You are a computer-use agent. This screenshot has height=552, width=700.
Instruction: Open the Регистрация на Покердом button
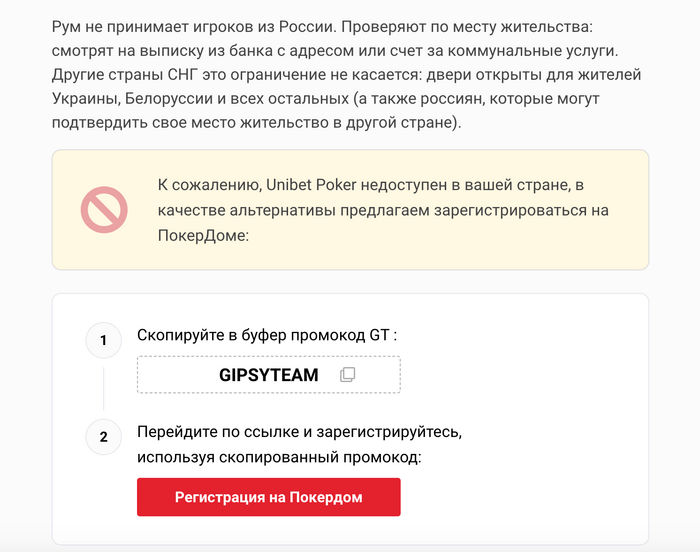tap(269, 497)
